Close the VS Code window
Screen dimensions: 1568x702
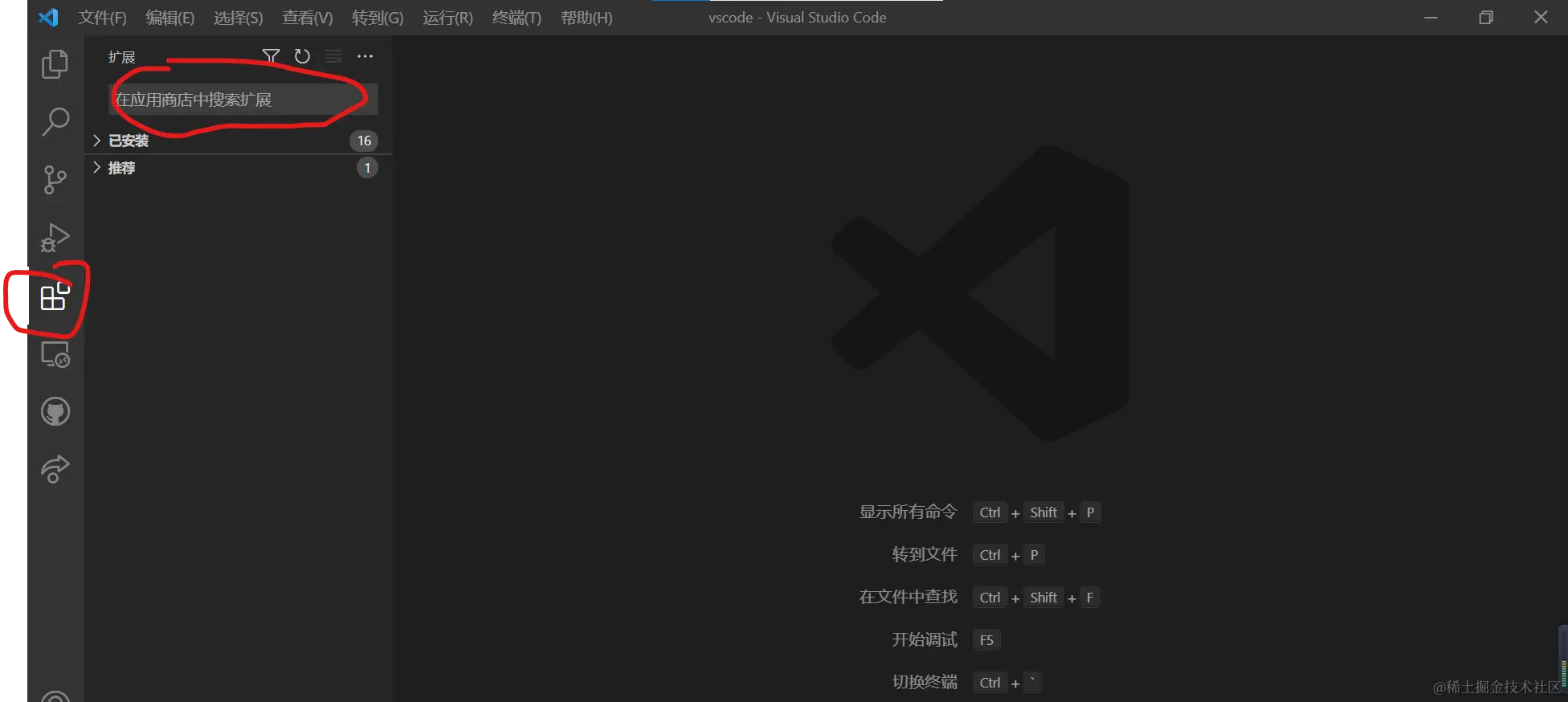pos(1541,17)
